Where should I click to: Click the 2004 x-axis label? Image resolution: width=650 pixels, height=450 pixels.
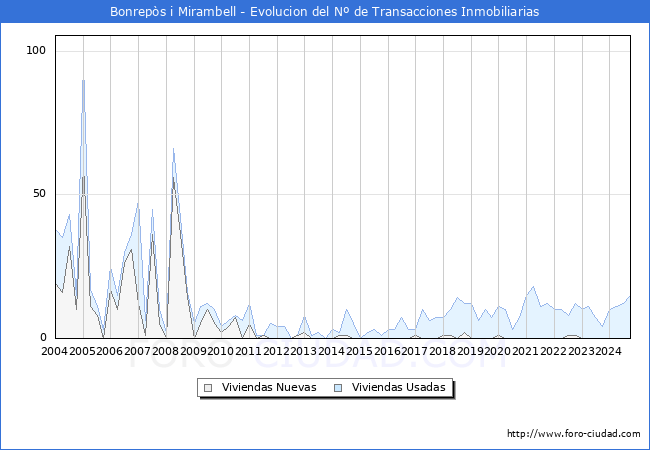pos(54,351)
